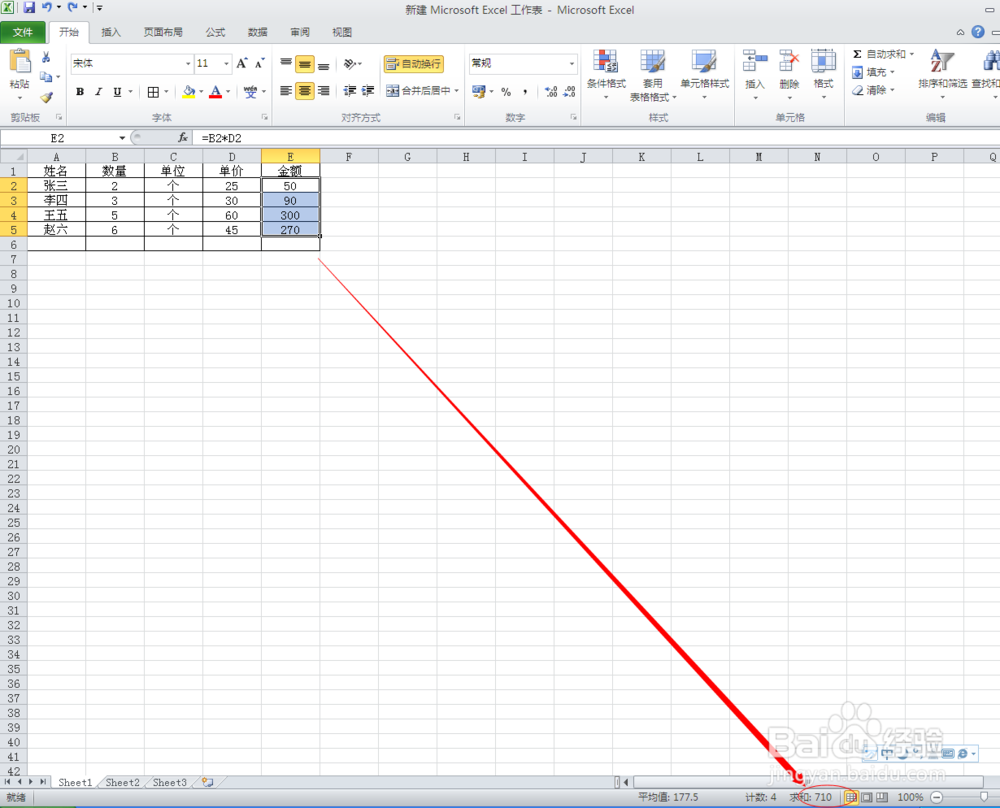This screenshot has height=808, width=1000.
Task: Open Cell Styles (单元格样式)
Action: coord(705,75)
